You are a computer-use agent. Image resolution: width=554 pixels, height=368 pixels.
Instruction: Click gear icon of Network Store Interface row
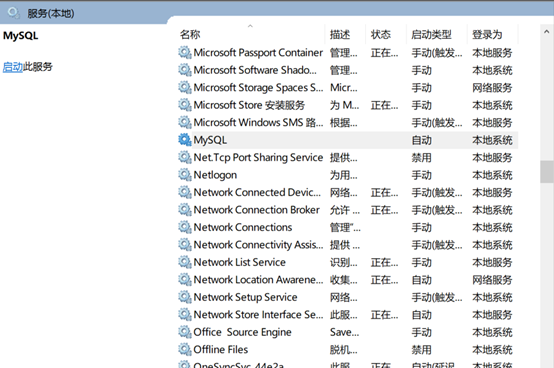[184, 315]
